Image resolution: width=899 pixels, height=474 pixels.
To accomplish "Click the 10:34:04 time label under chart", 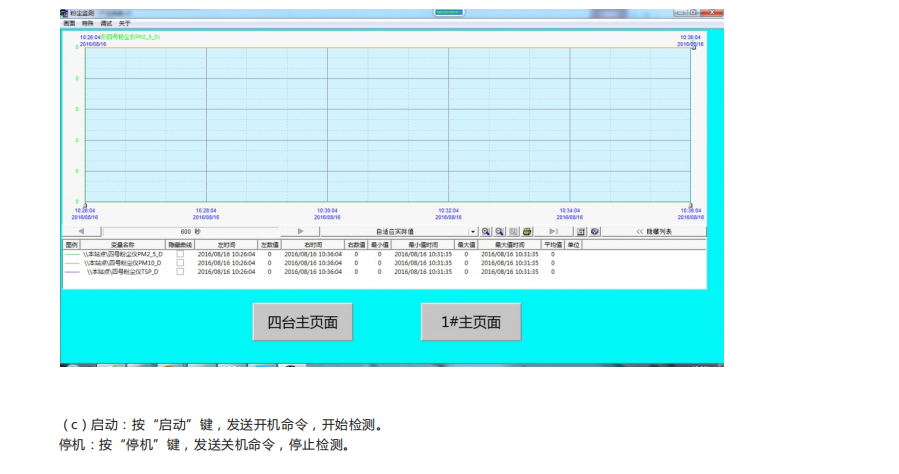I will 569,210.
